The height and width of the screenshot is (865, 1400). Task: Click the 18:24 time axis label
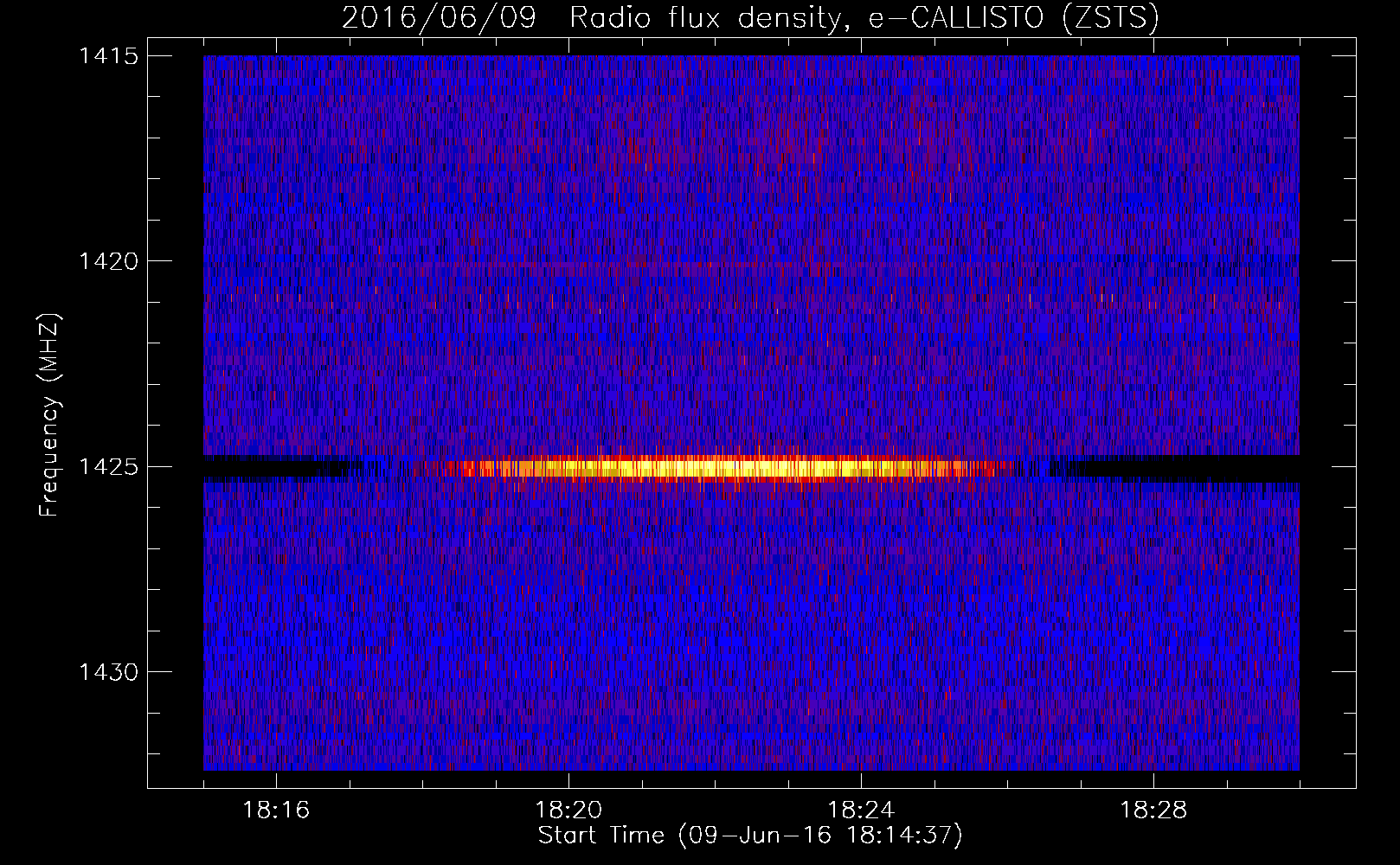click(x=861, y=811)
